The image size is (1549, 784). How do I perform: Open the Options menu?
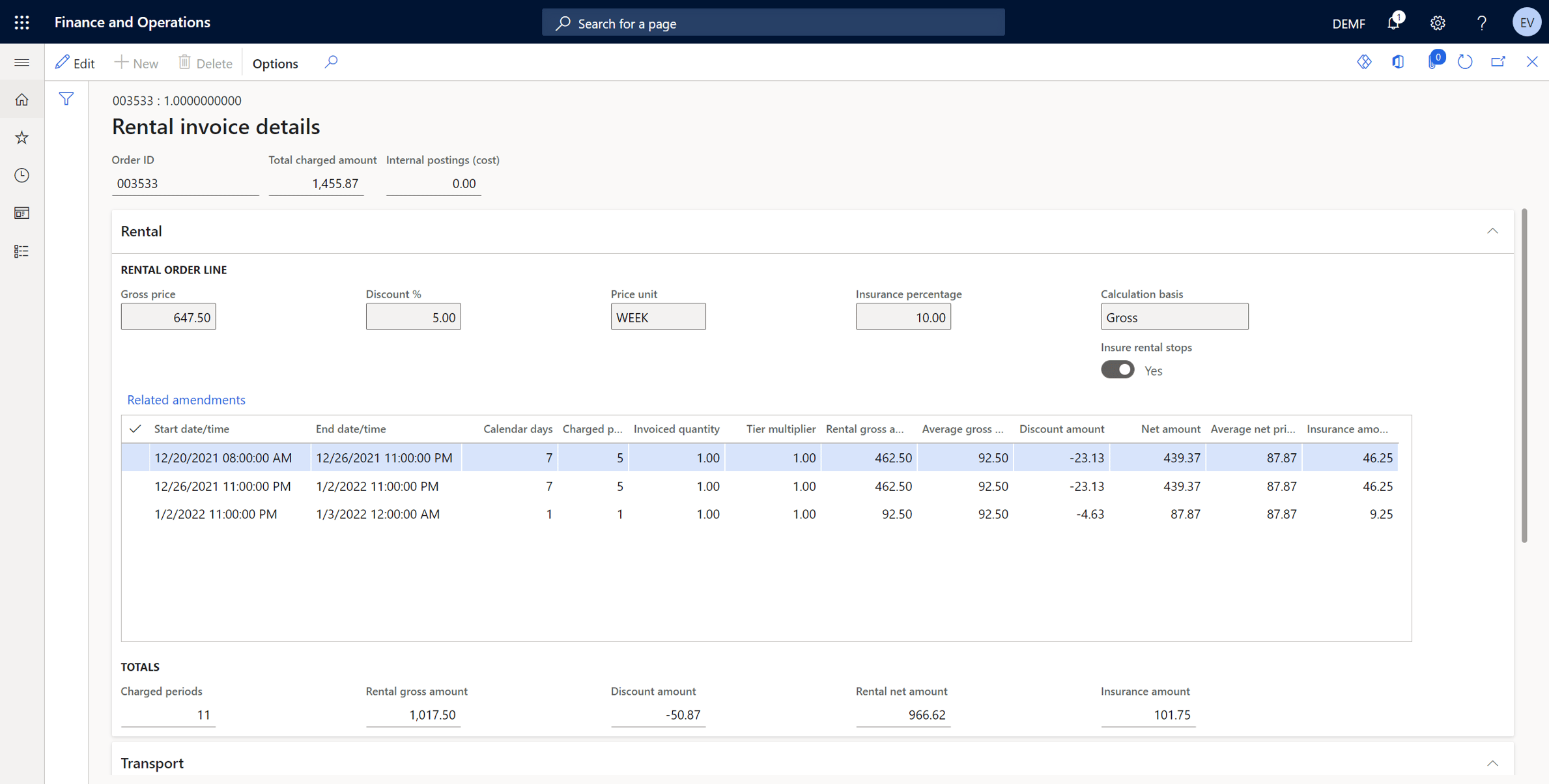[x=276, y=62]
